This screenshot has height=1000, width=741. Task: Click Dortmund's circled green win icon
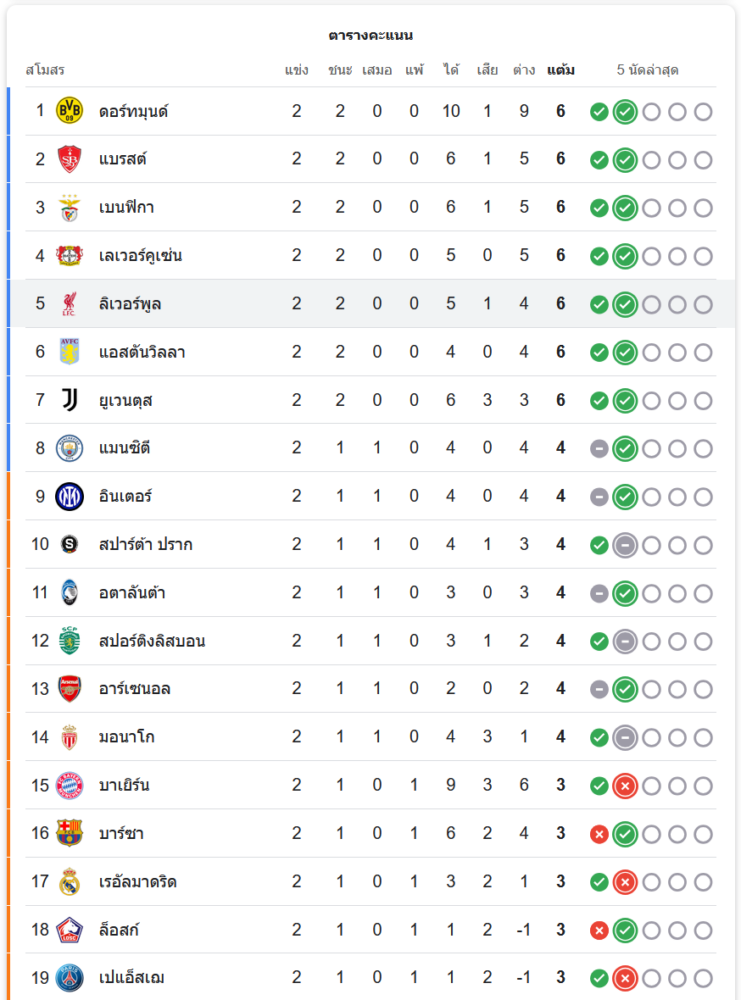[x=625, y=111]
